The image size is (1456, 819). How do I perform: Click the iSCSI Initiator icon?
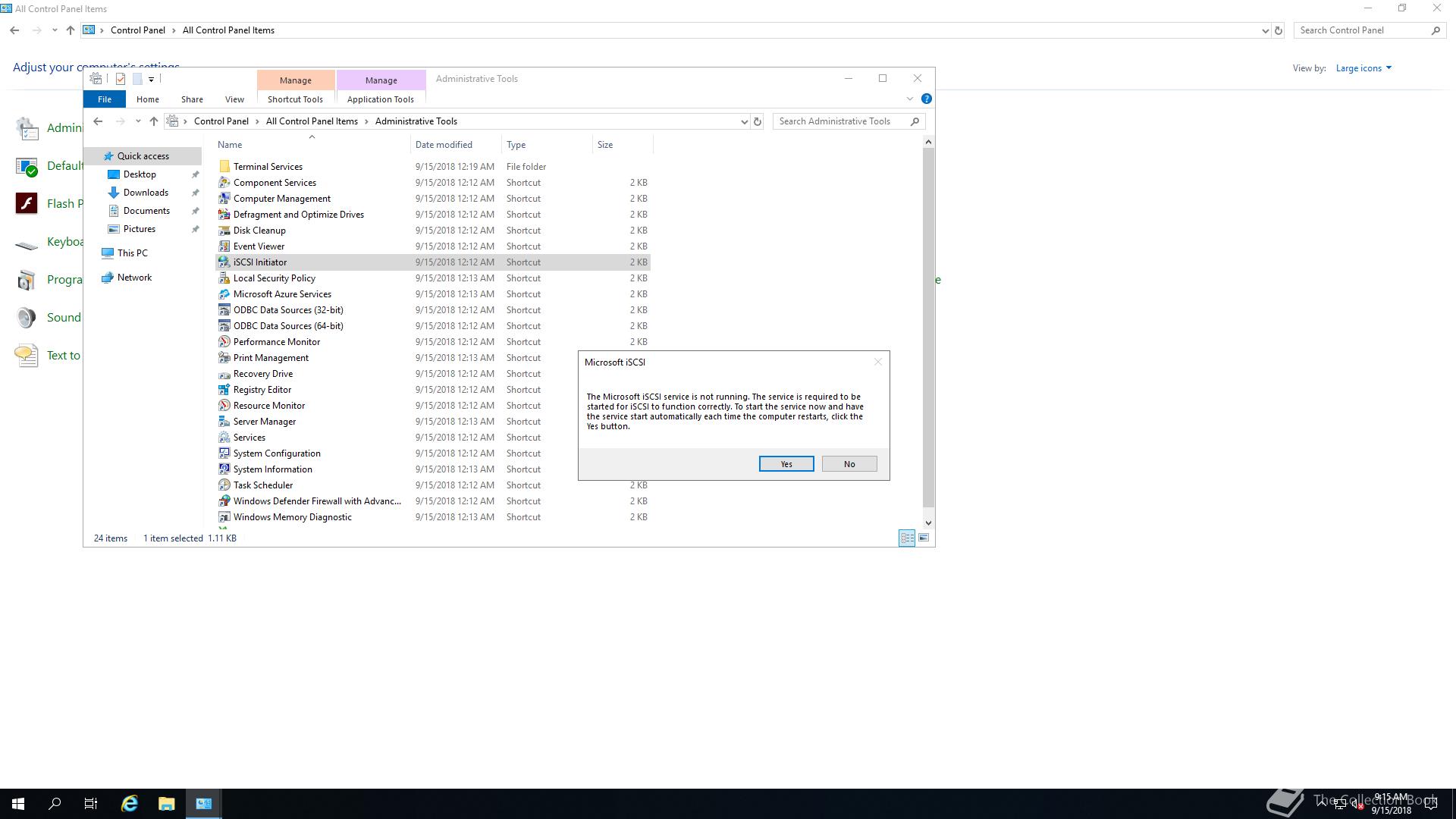(x=224, y=262)
